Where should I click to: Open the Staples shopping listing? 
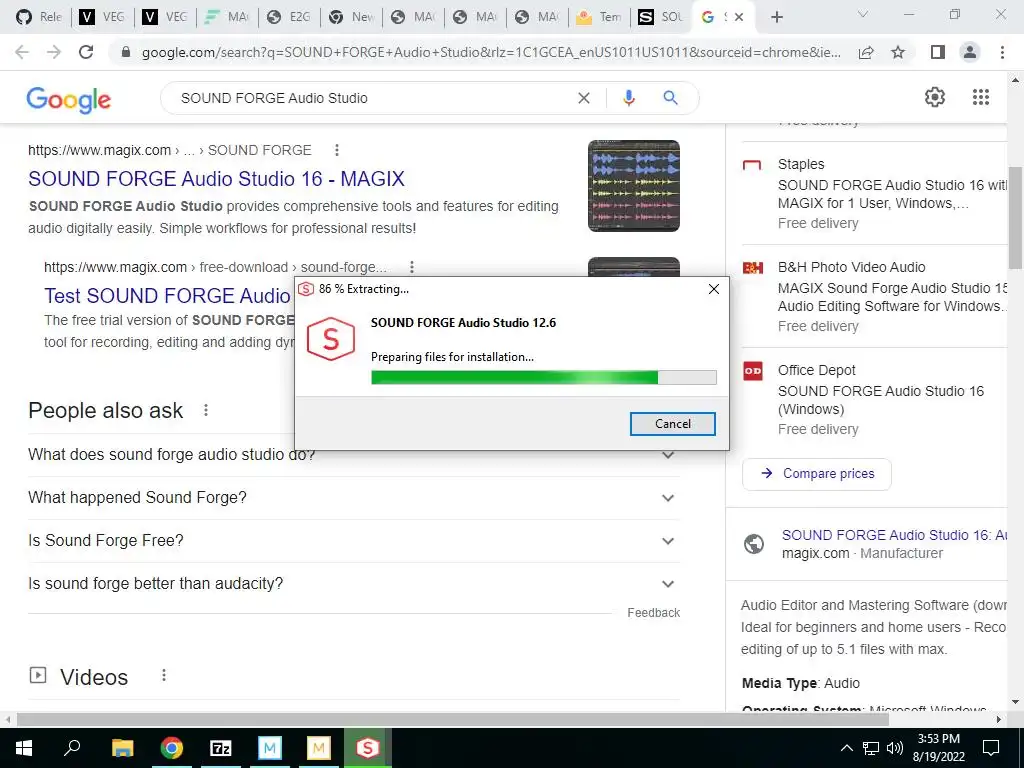(875, 193)
